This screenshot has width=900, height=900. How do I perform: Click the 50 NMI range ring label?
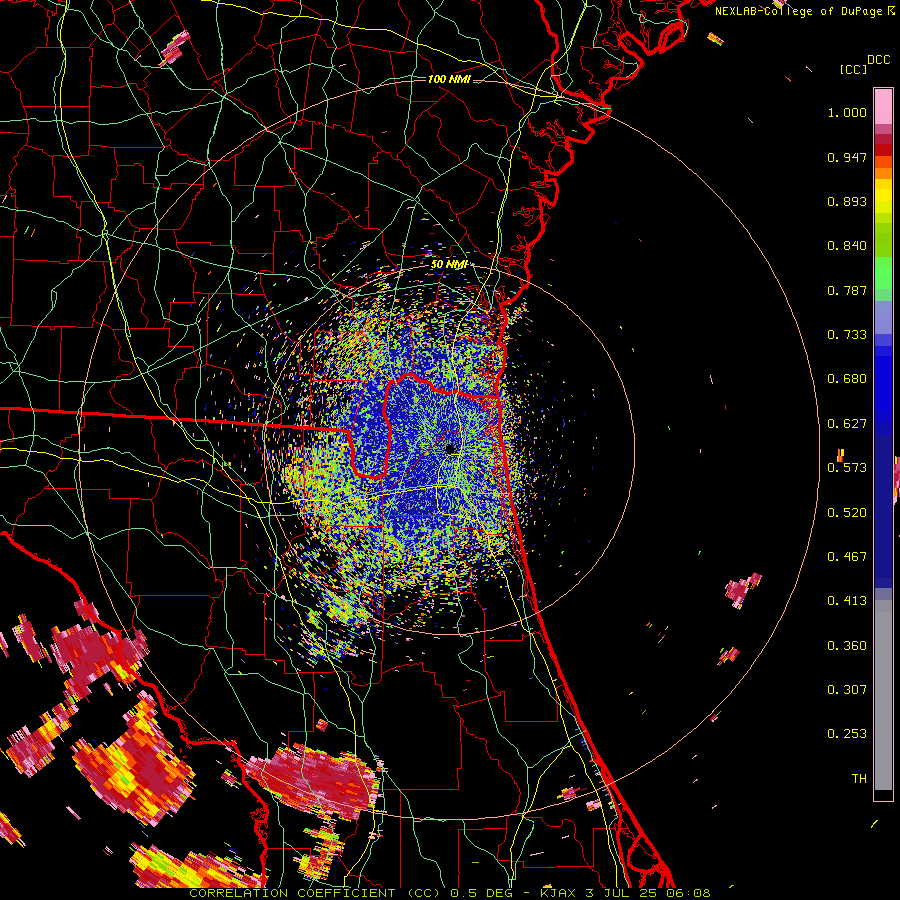[x=449, y=264]
